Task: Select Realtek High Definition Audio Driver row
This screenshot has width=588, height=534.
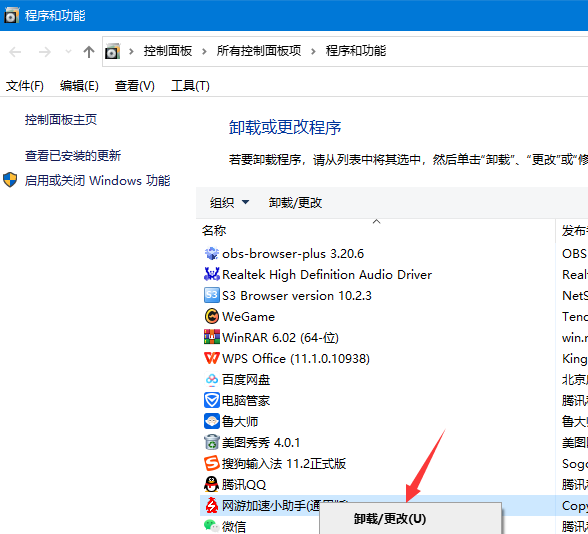Action: point(394,274)
